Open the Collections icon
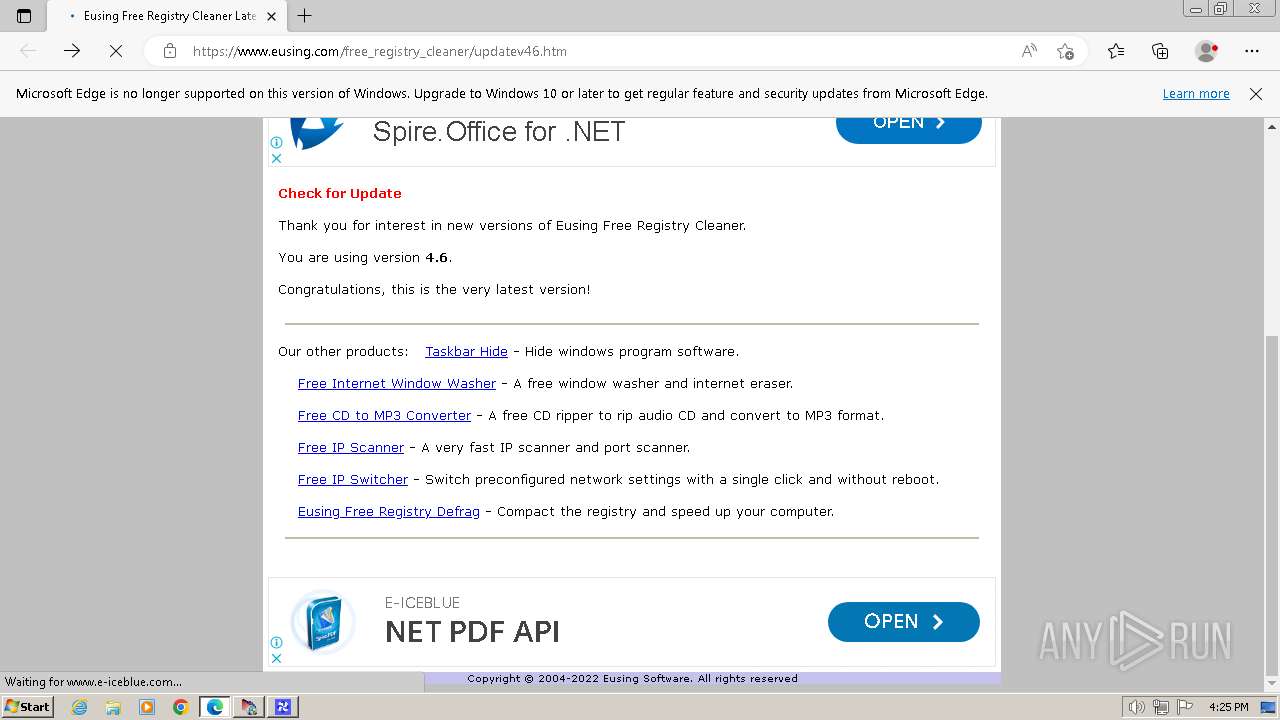This screenshot has width=1280, height=720. [1160, 51]
